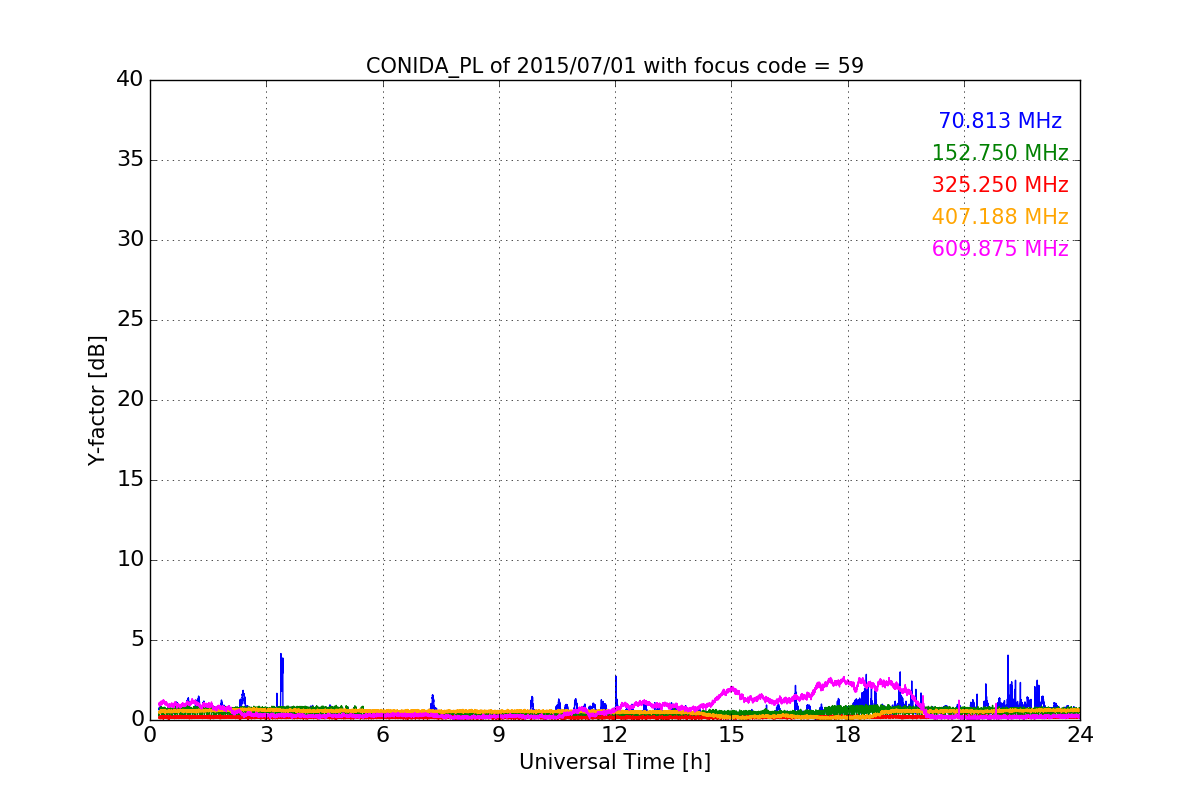The width and height of the screenshot is (1200, 800).
Task: Click the x-axis tick label 3
Action: [x=266, y=735]
